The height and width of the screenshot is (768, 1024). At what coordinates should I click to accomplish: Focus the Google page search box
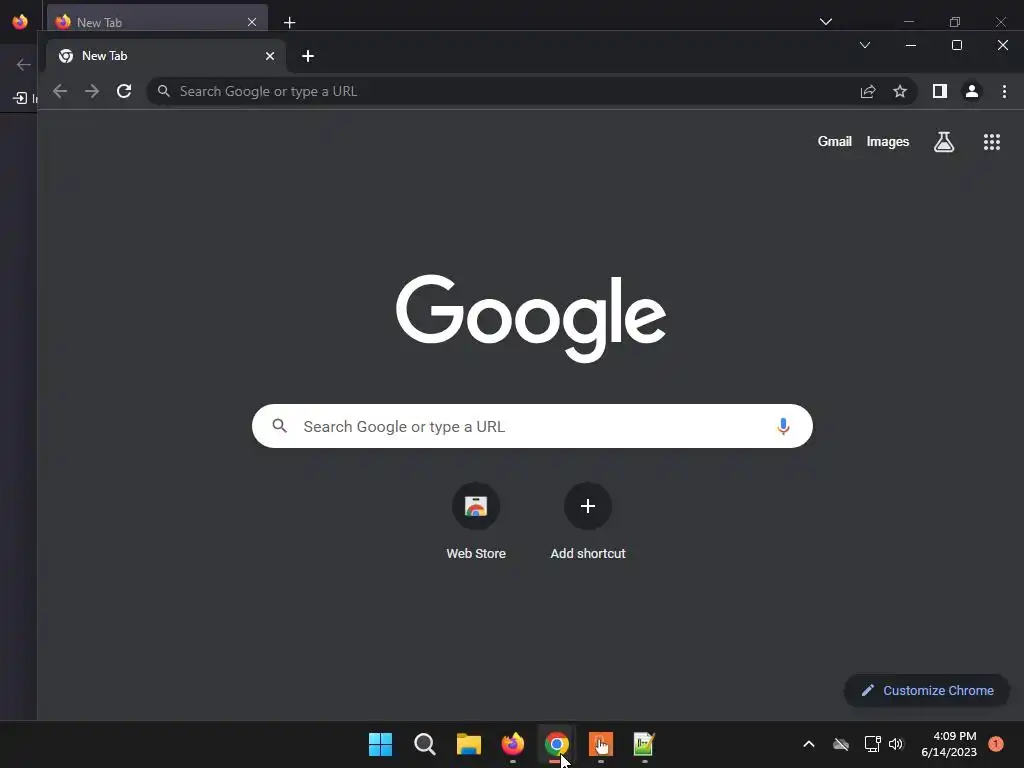532,426
